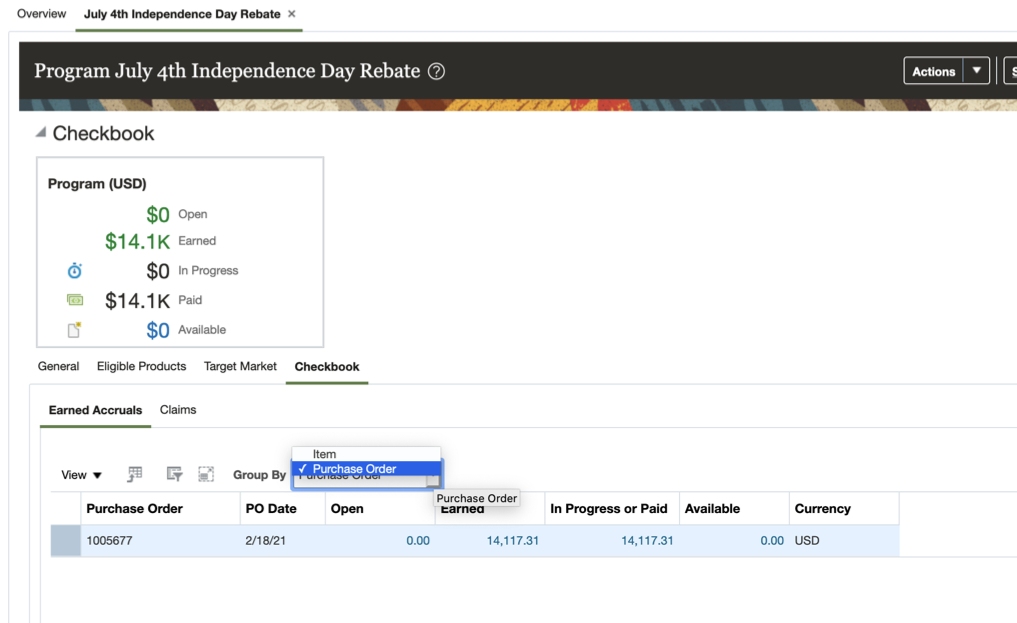
Task: Click the detach table icon
Action: click(206, 474)
